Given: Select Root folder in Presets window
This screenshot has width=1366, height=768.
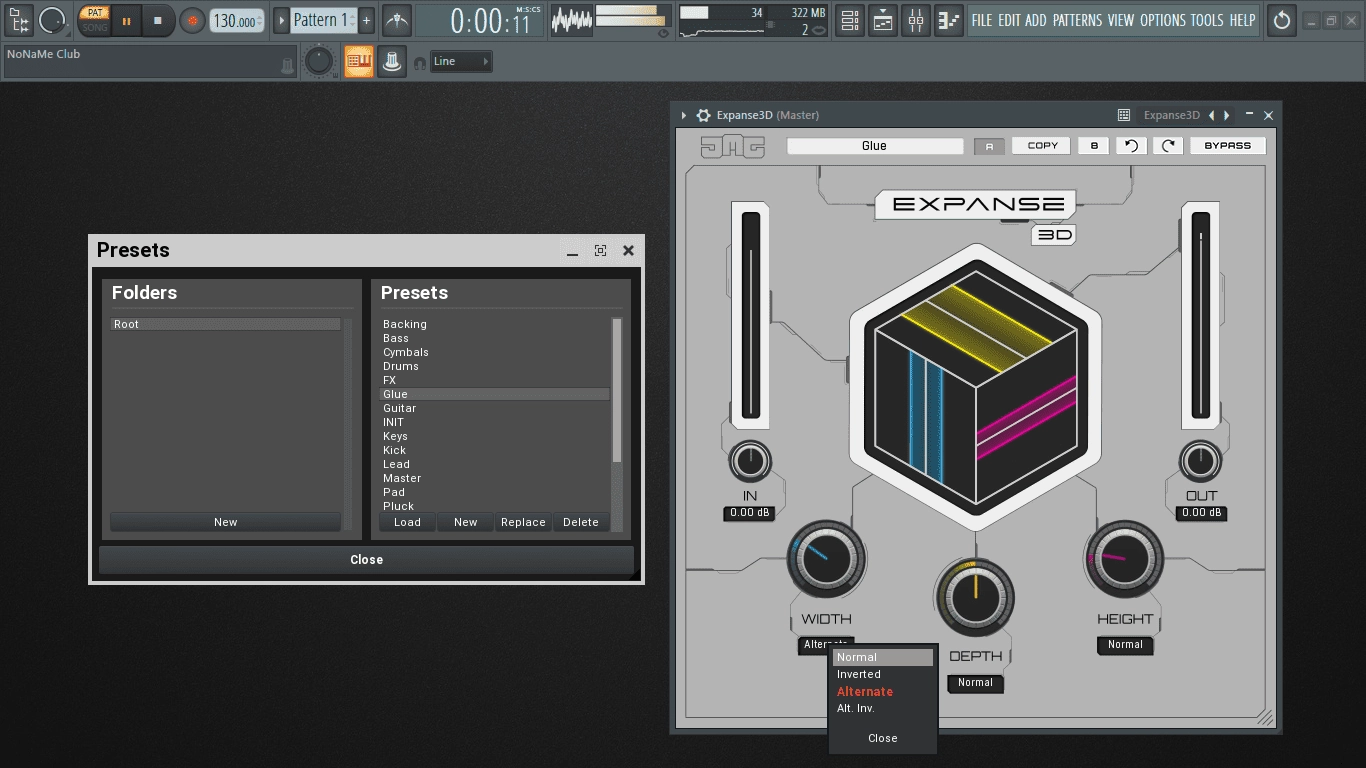Looking at the screenshot, I should [225, 324].
